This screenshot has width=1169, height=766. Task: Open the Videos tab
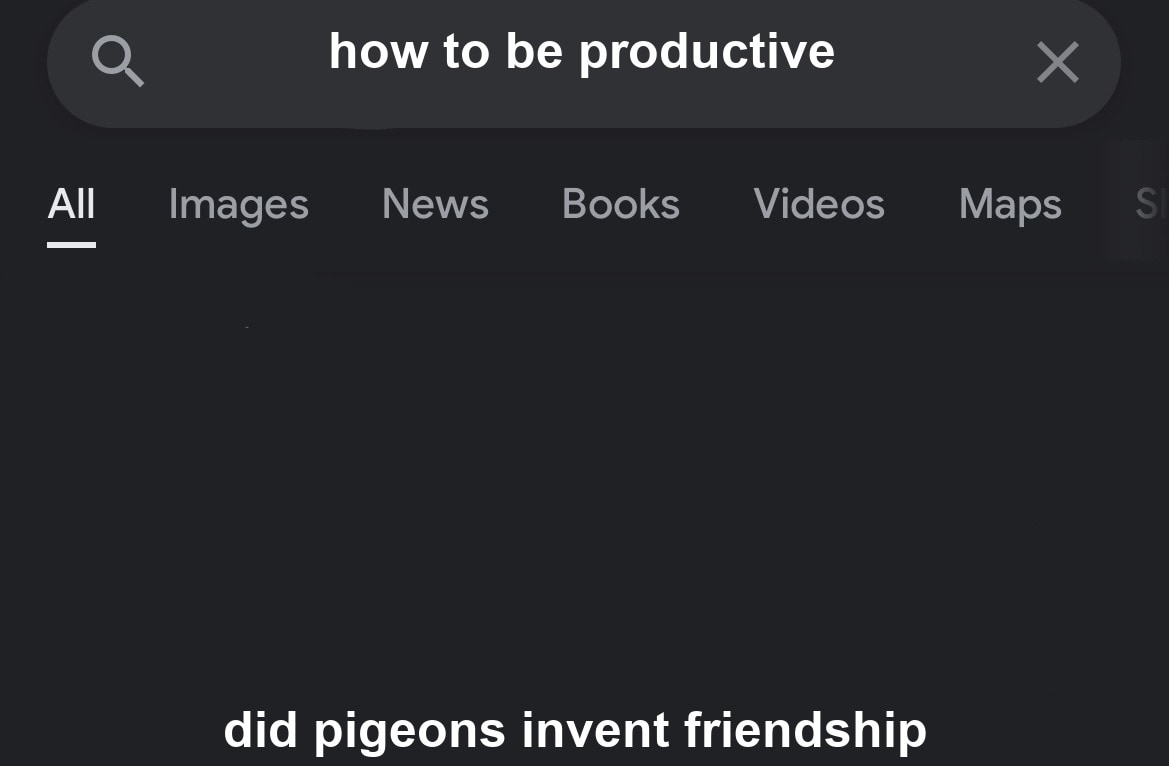coord(818,205)
